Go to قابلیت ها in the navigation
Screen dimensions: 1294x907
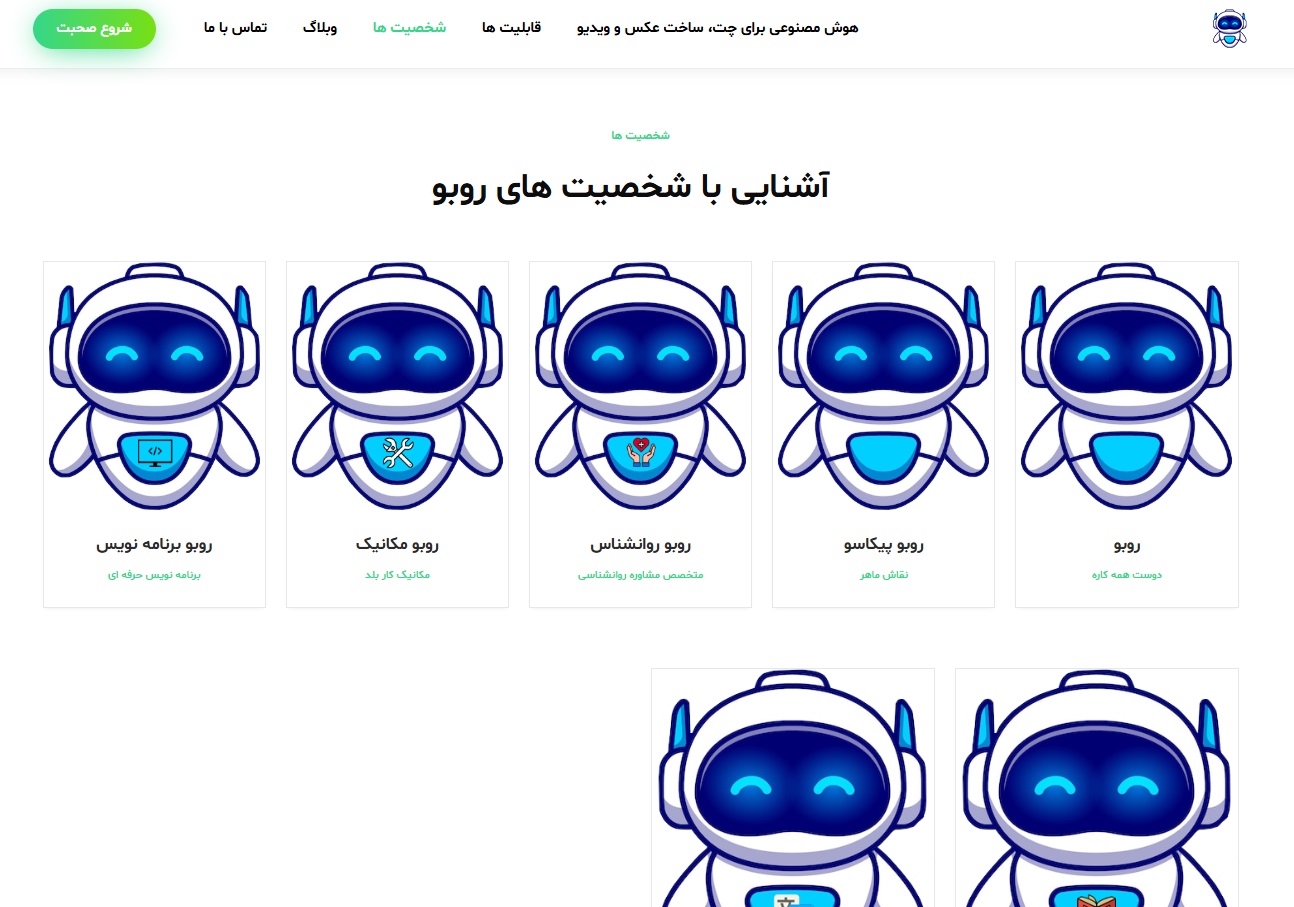pyautogui.click(x=511, y=28)
